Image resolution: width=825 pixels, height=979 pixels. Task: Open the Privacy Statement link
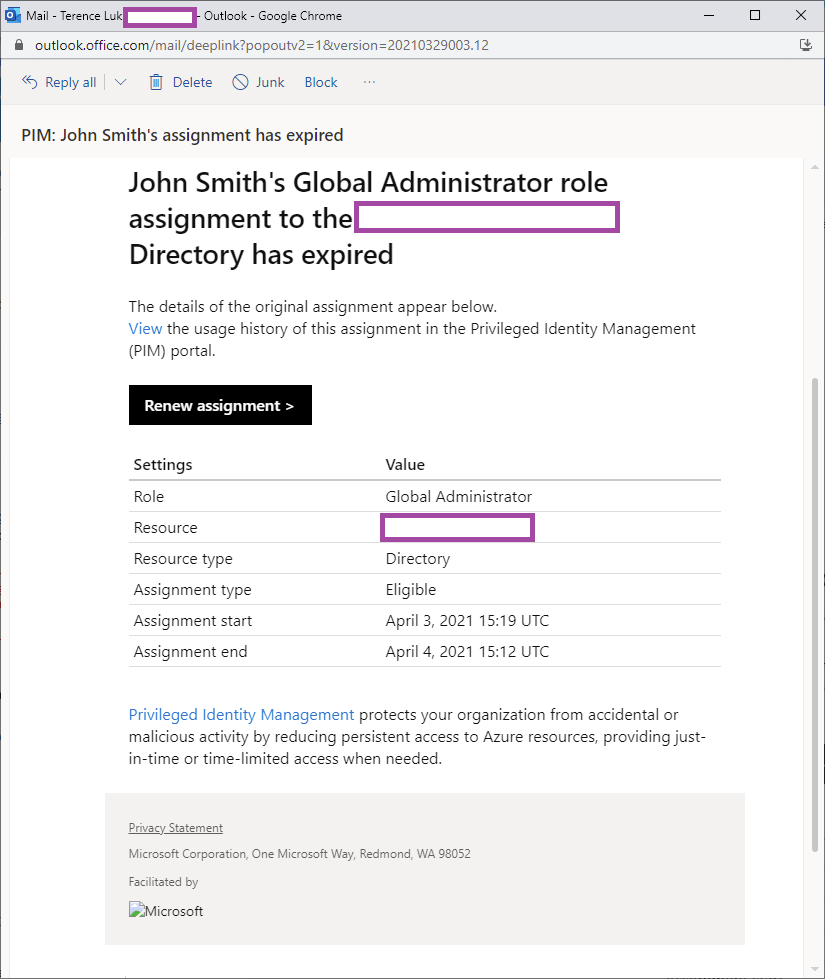pyautogui.click(x=175, y=828)
